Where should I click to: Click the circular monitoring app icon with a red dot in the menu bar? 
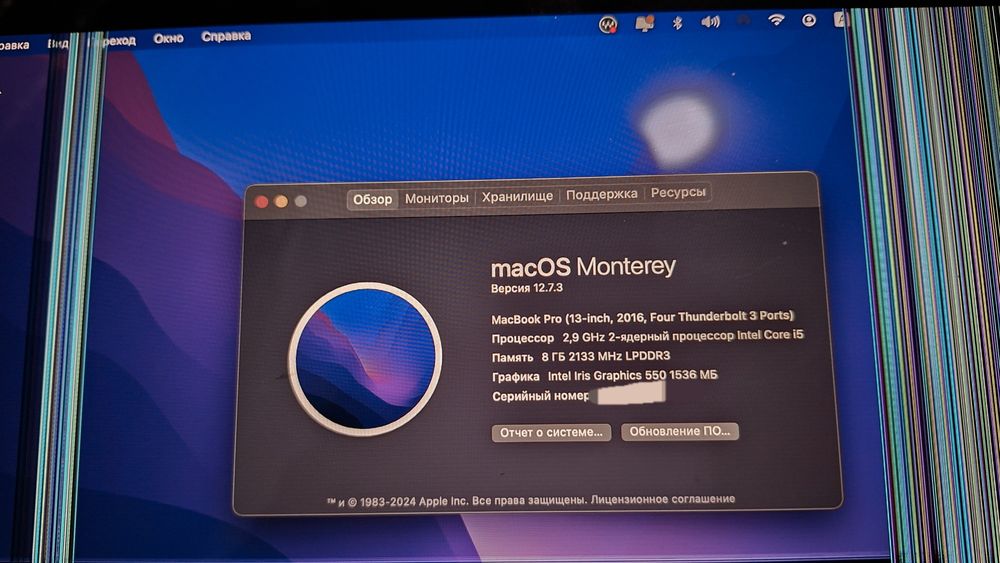(x=608, y=25)
